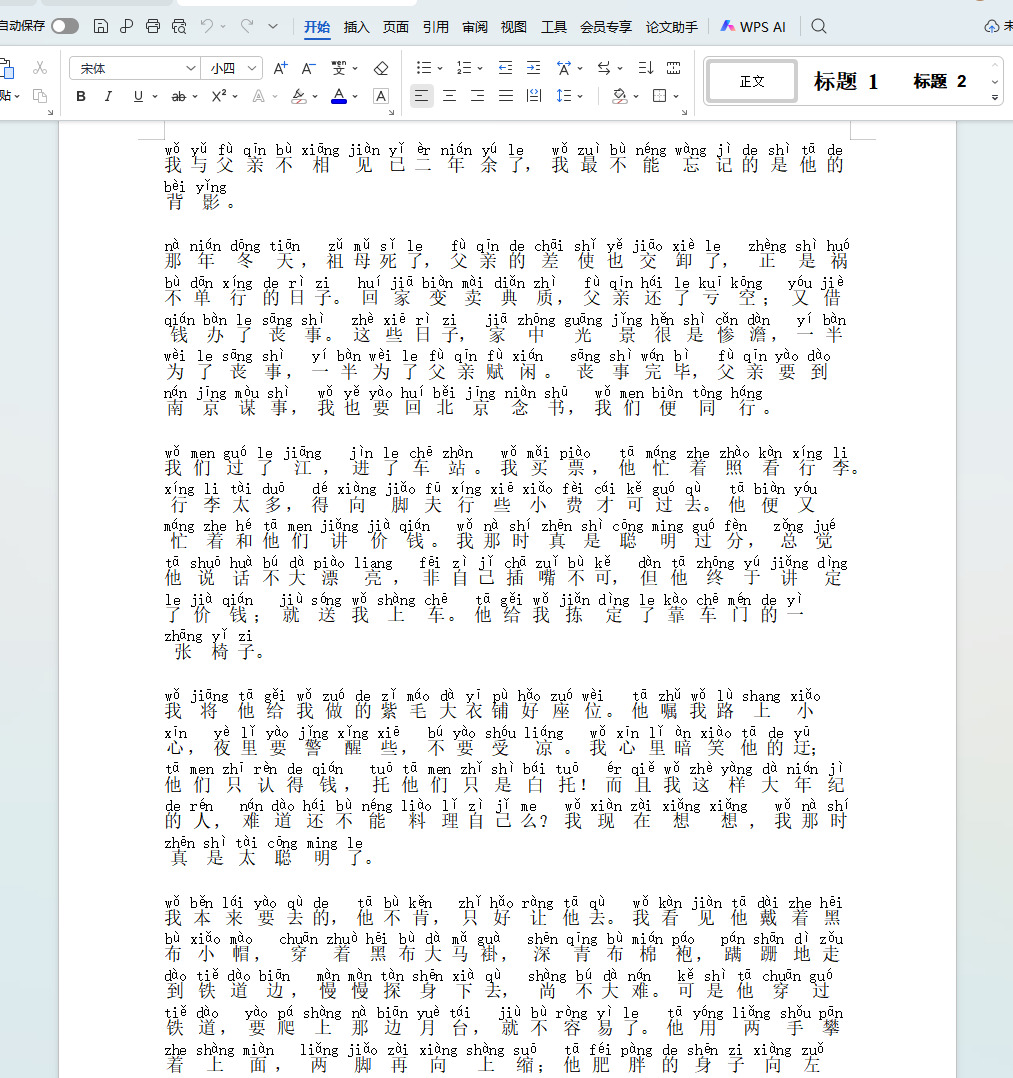Increase paragraph indent

point(534,68)
